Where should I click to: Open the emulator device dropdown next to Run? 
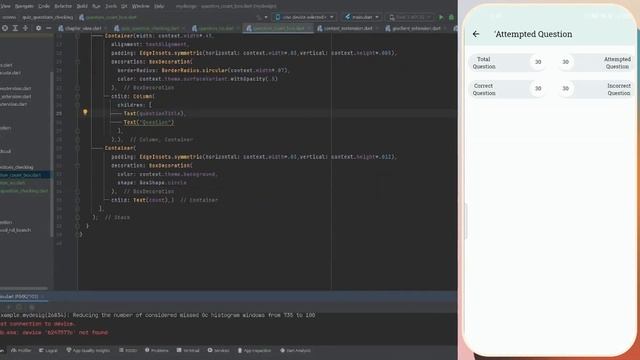(410, 17)
